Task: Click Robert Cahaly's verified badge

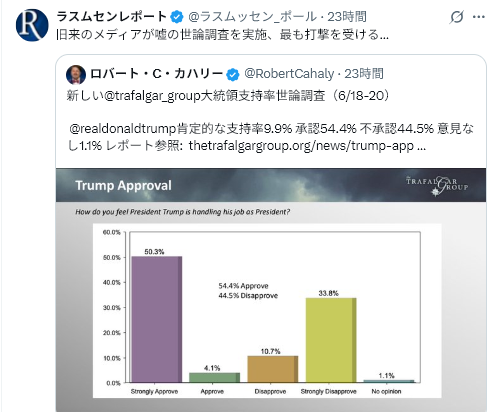Action: click(x=233, y=74)
